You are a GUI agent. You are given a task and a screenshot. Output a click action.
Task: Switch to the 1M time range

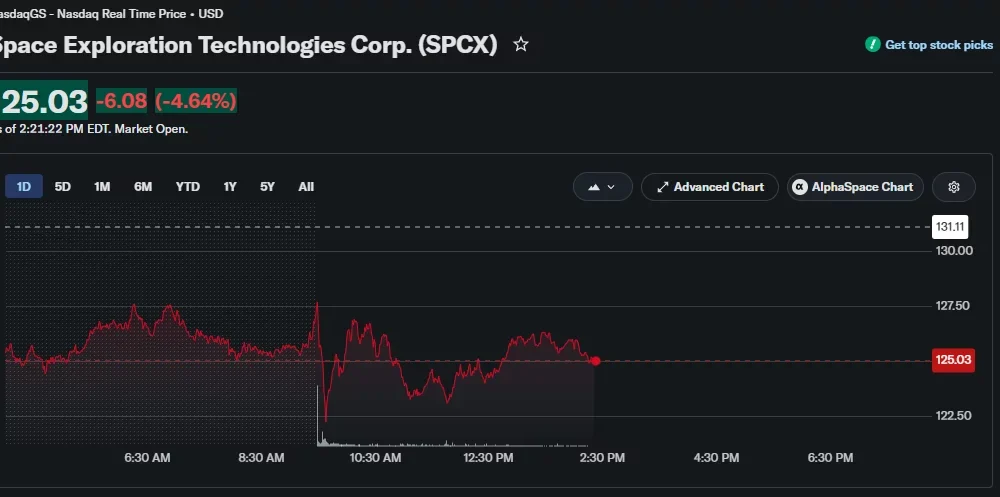(102, 187)
